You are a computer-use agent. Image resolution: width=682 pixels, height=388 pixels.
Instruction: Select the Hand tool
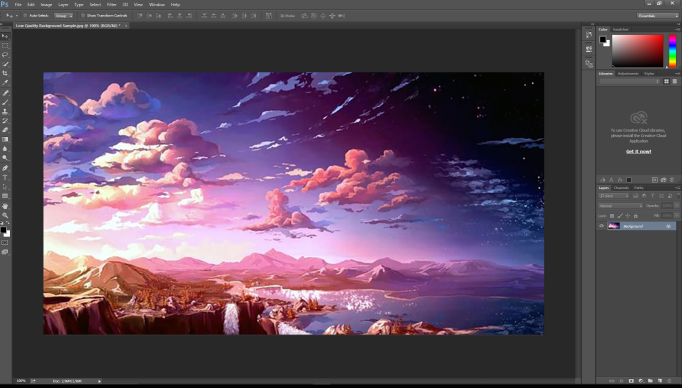pyautogui.click(x=5, y=206)
